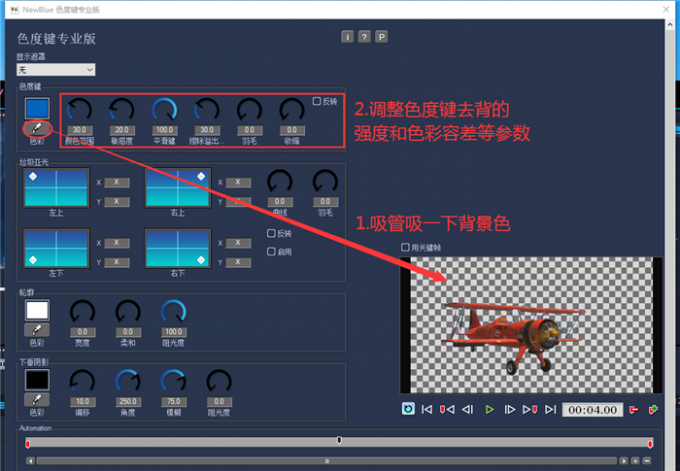Click the 排除溢出 knob
This screenshot has width=680, height=471.
coord(207,110)
